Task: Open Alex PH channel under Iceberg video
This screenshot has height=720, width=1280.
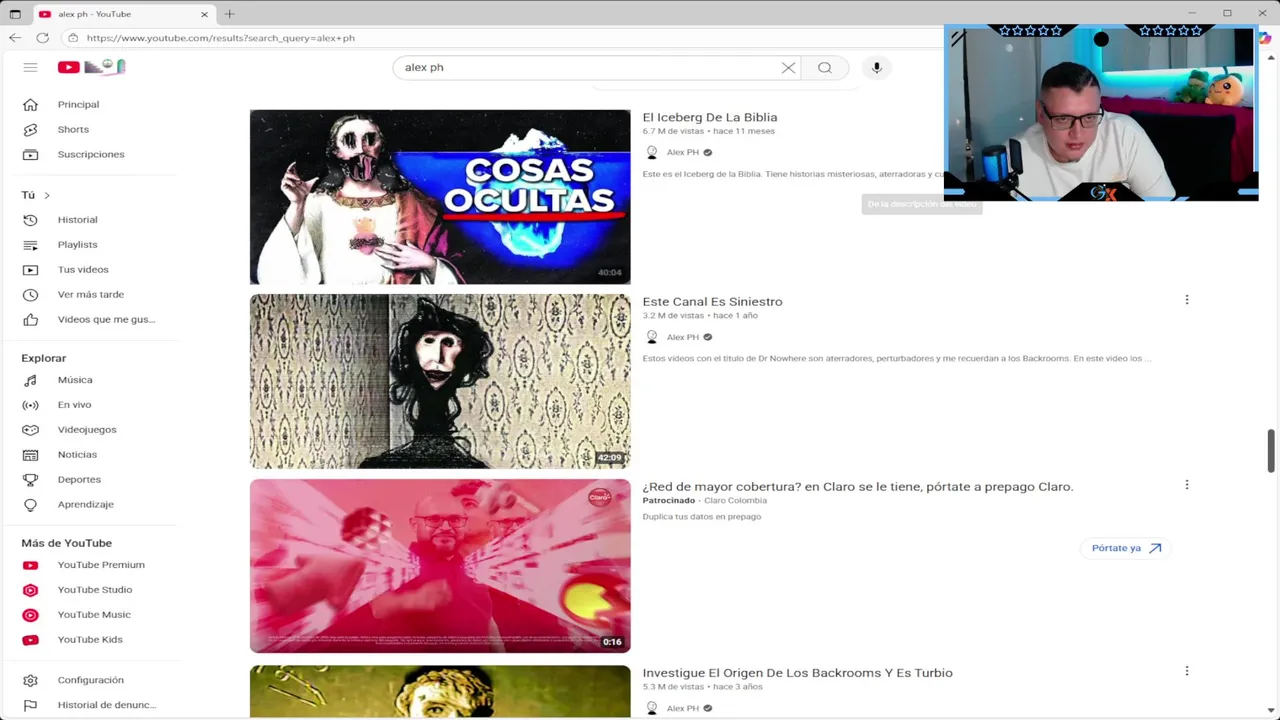Action: [x=683, y=153]
